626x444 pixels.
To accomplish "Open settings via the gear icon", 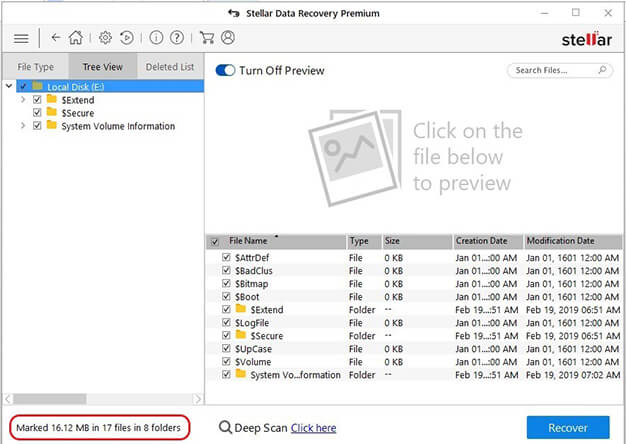I will coord(105,38).
